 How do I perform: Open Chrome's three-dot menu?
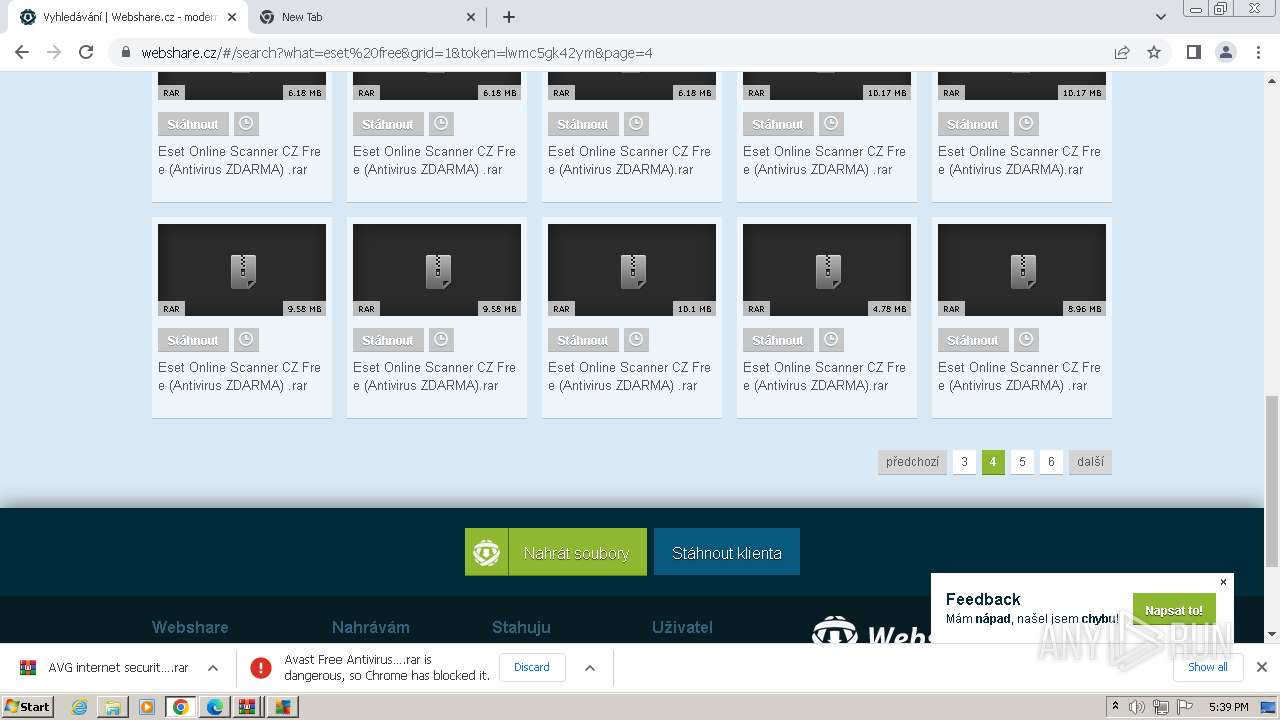1258,52
